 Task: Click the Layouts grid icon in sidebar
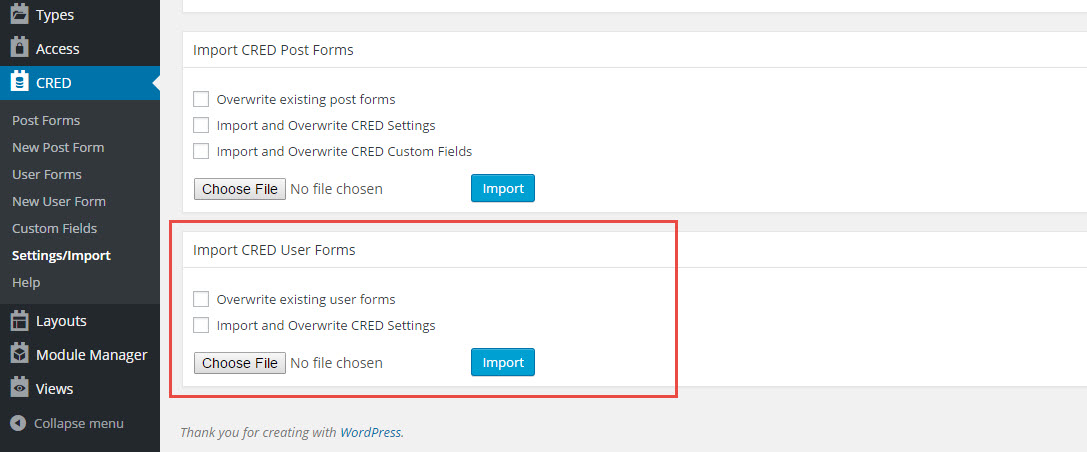point(19,320)
